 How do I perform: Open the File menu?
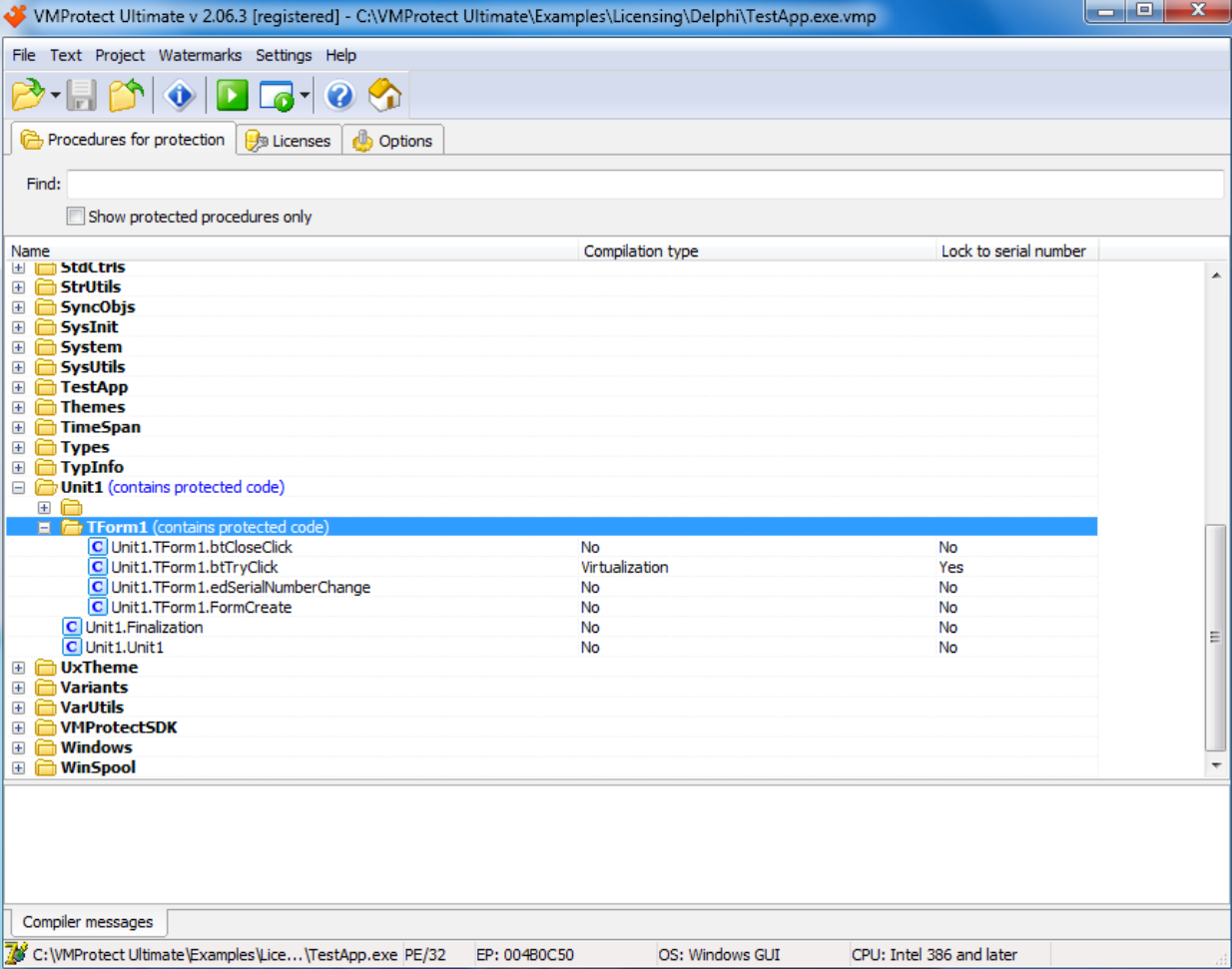(24, 55)
